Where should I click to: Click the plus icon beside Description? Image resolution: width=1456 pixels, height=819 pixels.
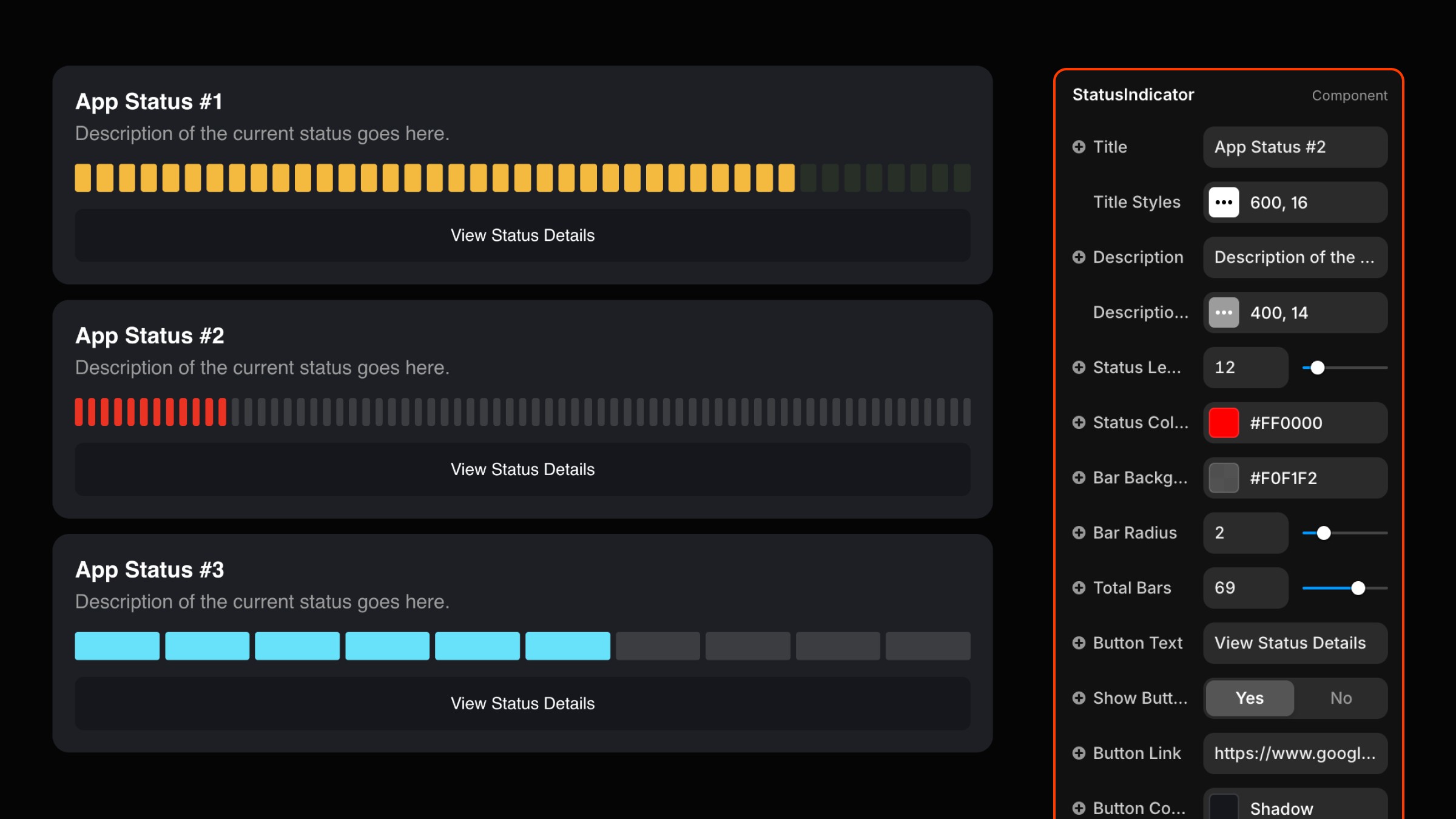tap(1079, 257)
